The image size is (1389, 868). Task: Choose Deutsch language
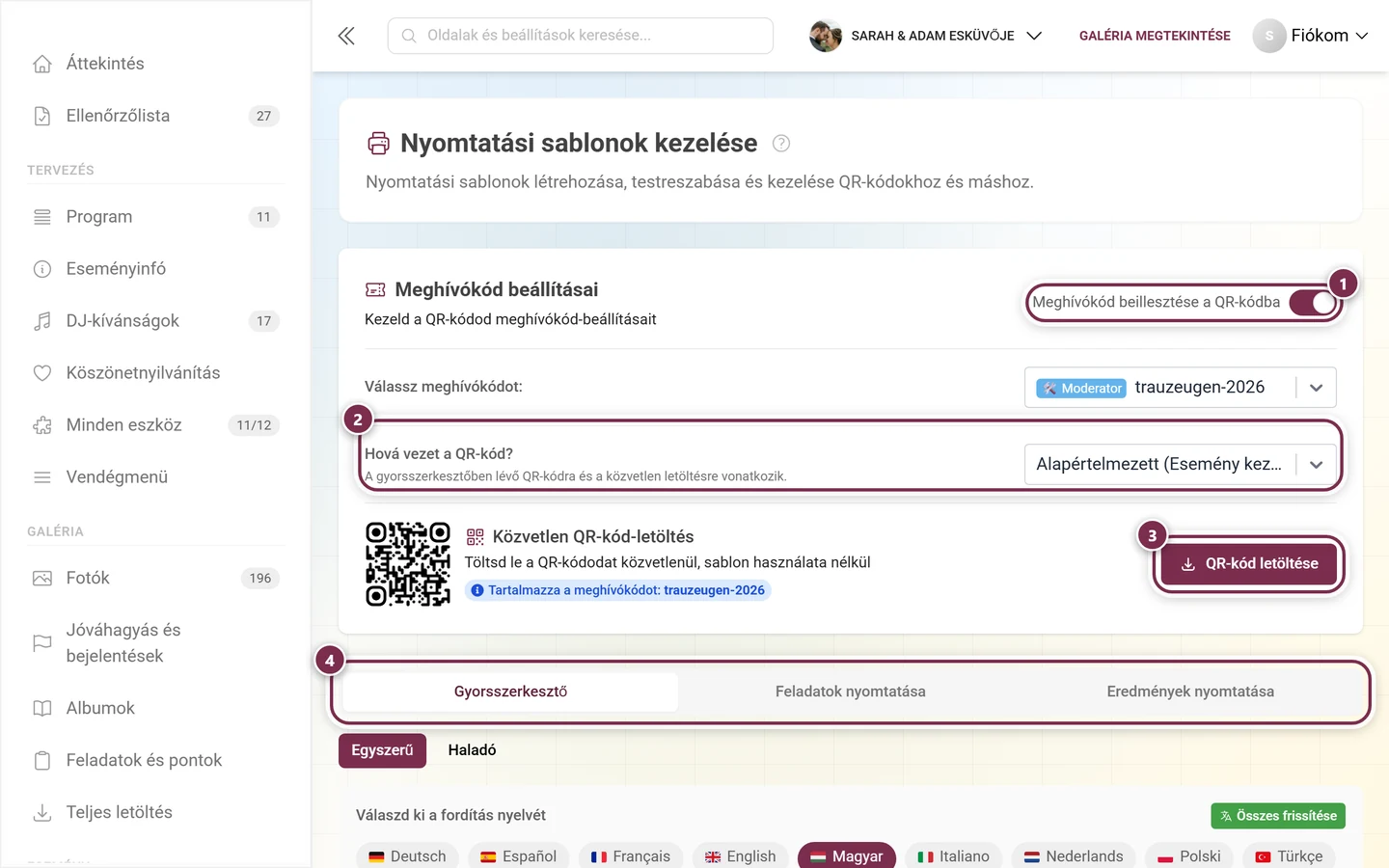point(407,856)
